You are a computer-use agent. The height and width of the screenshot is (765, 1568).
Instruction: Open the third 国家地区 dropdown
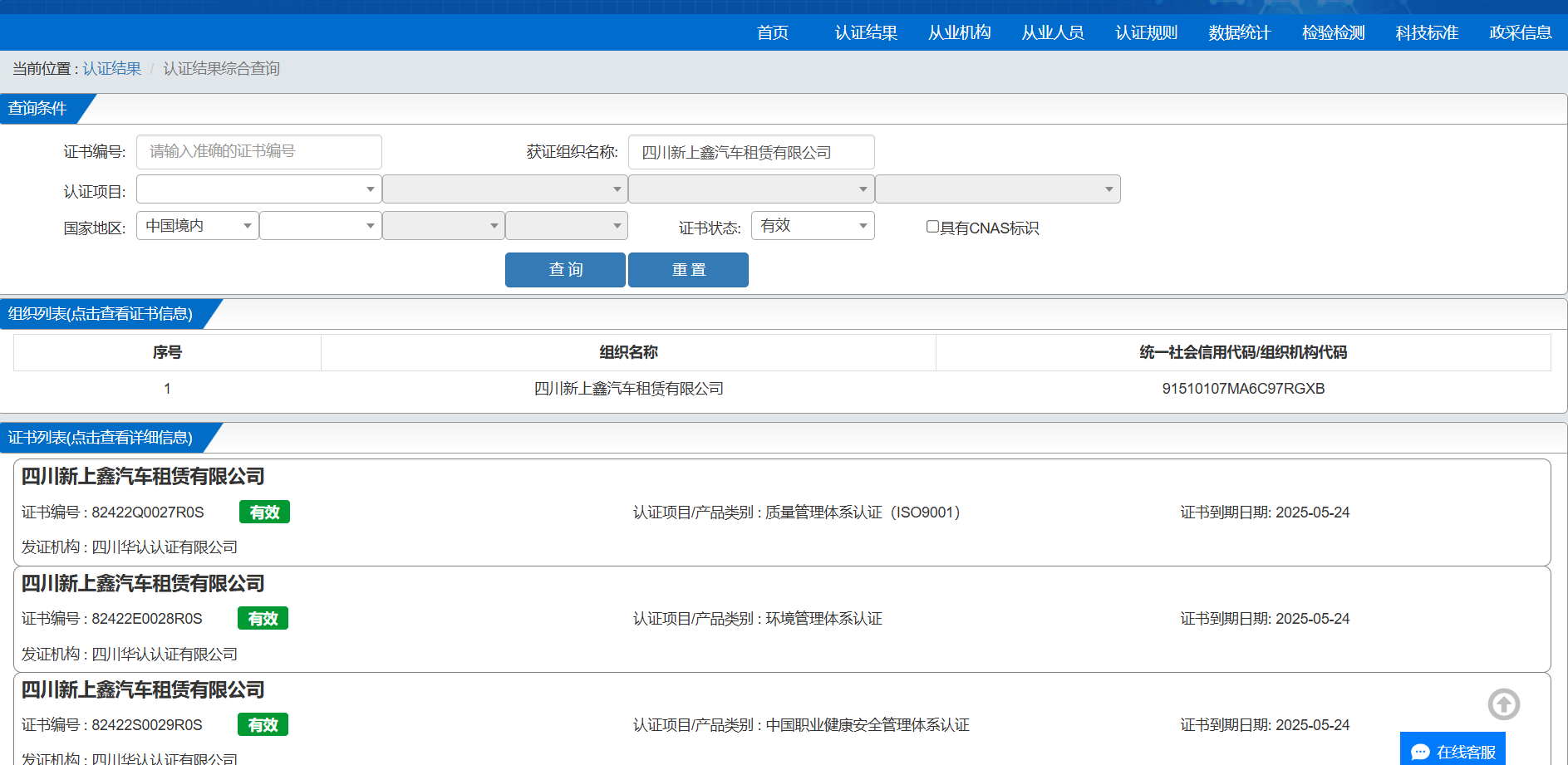tap(444, 226)
